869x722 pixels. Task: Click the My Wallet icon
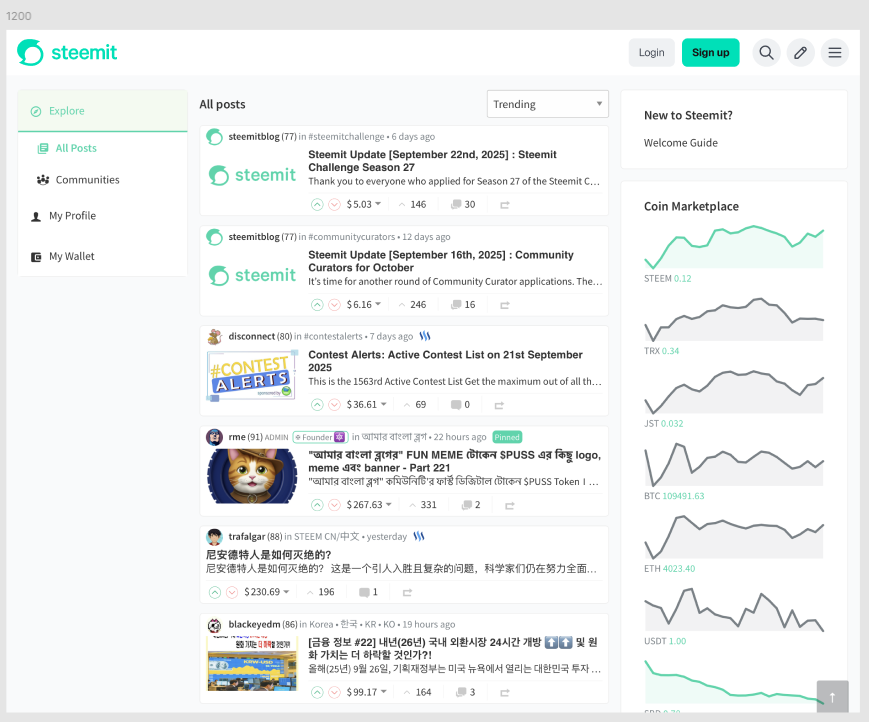click(x=36, y=257)
